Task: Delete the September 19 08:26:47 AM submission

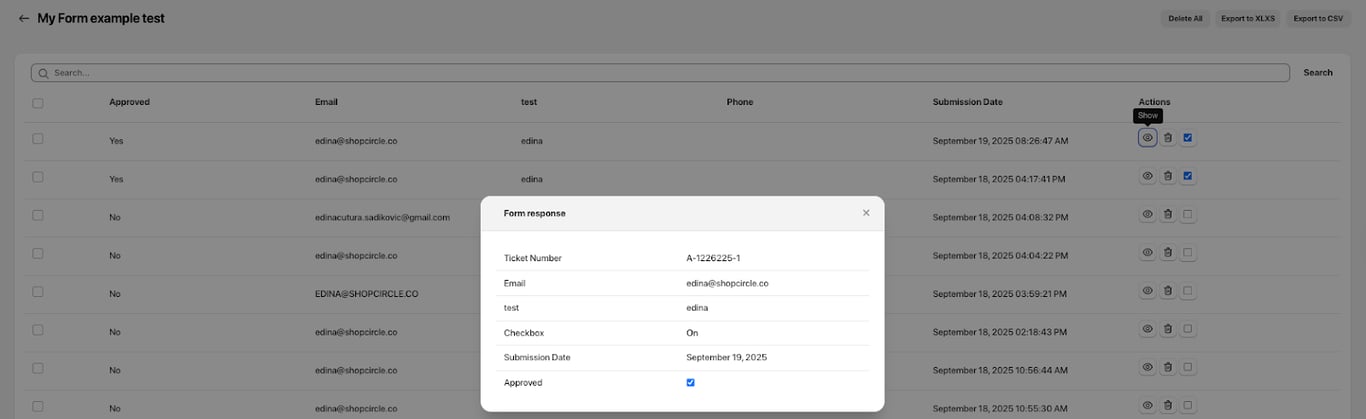Action: click(x=1168, y=138)
